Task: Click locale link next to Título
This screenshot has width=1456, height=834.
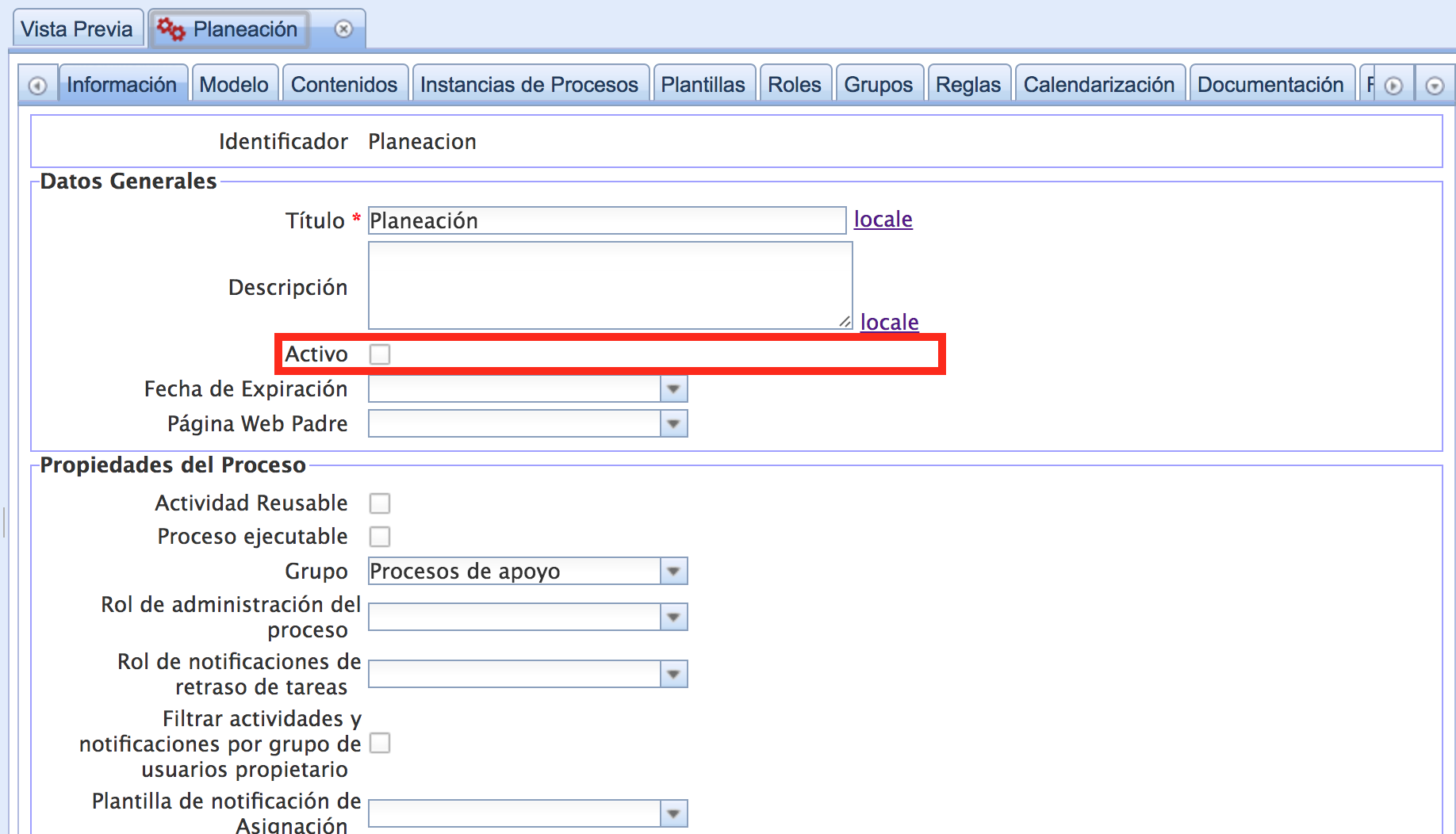Action: point(883,220)
